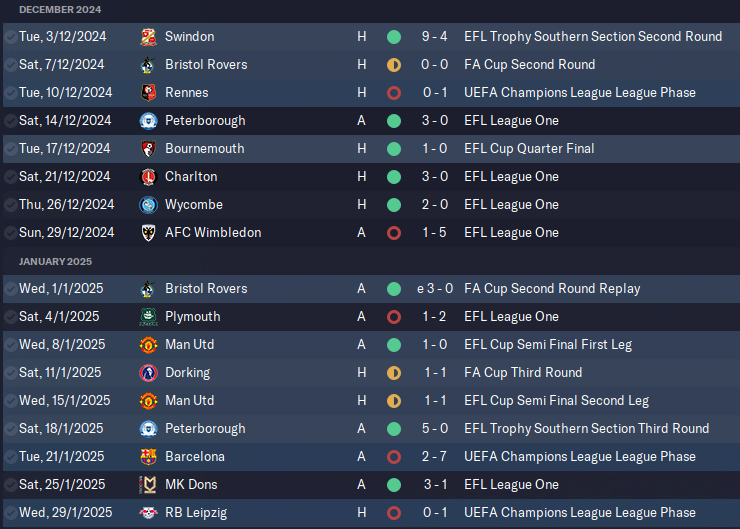The image size is (740, 529).
Task: Click the Swindon club badge
Action: (x=148, y=37)
